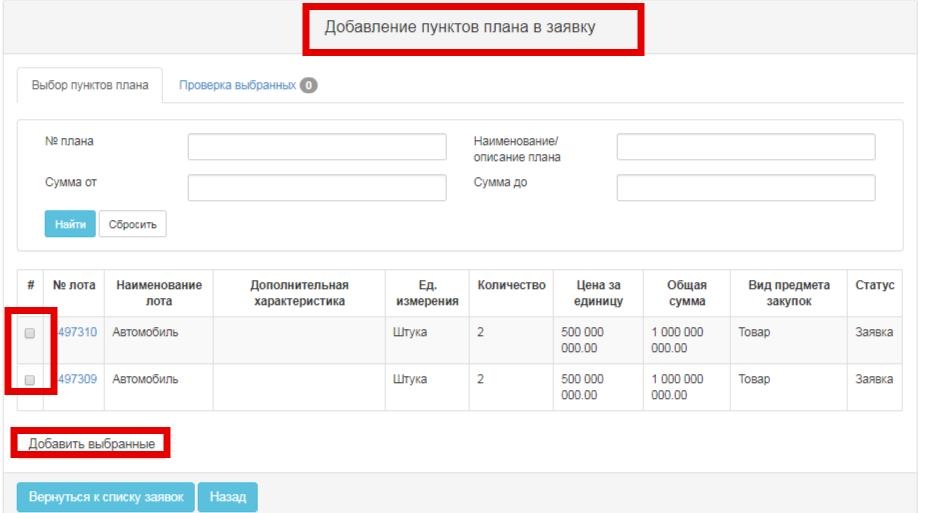The width and height of the screenshot is (940, 513).
Task: Click the Наименование лота column header
Action: [159, 293]
